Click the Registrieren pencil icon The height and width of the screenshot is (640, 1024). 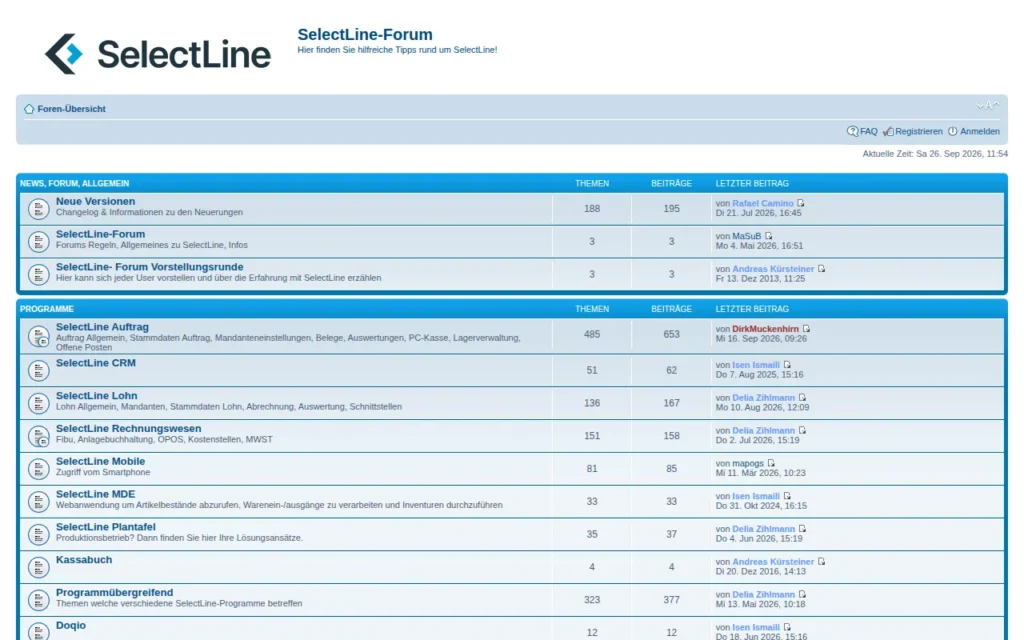click(888, 132)
